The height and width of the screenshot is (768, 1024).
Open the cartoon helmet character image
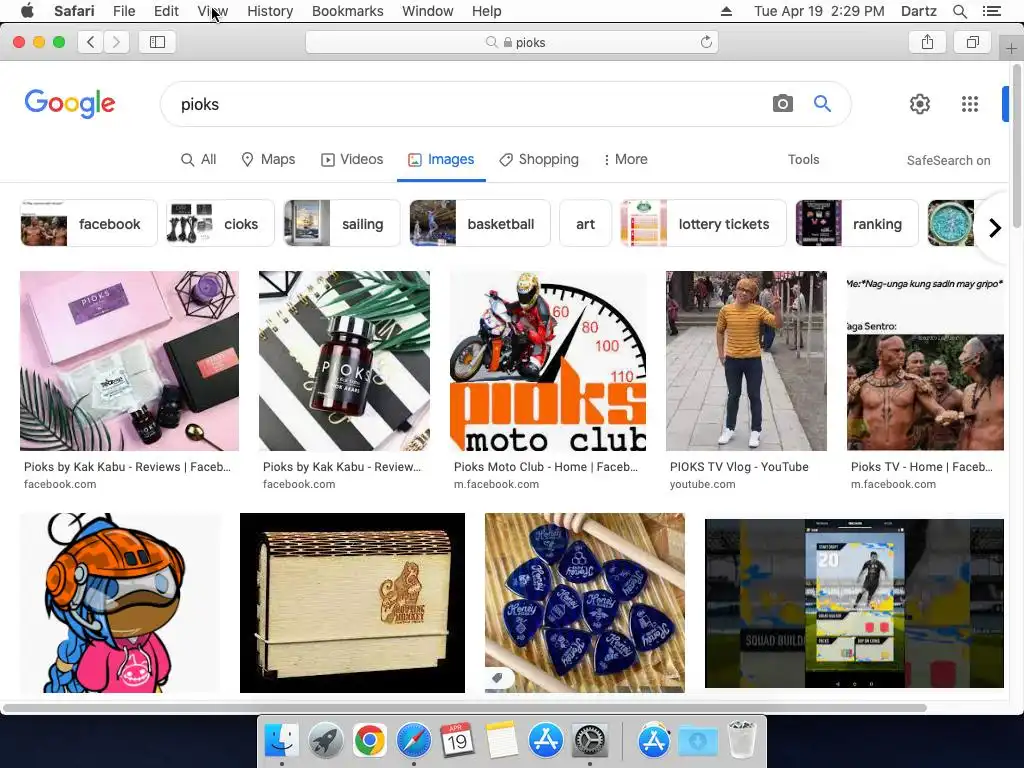(x=121, y=603)
